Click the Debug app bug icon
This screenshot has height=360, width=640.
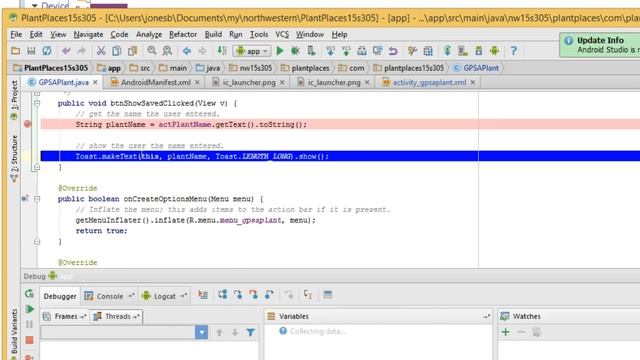pos(295,51)
